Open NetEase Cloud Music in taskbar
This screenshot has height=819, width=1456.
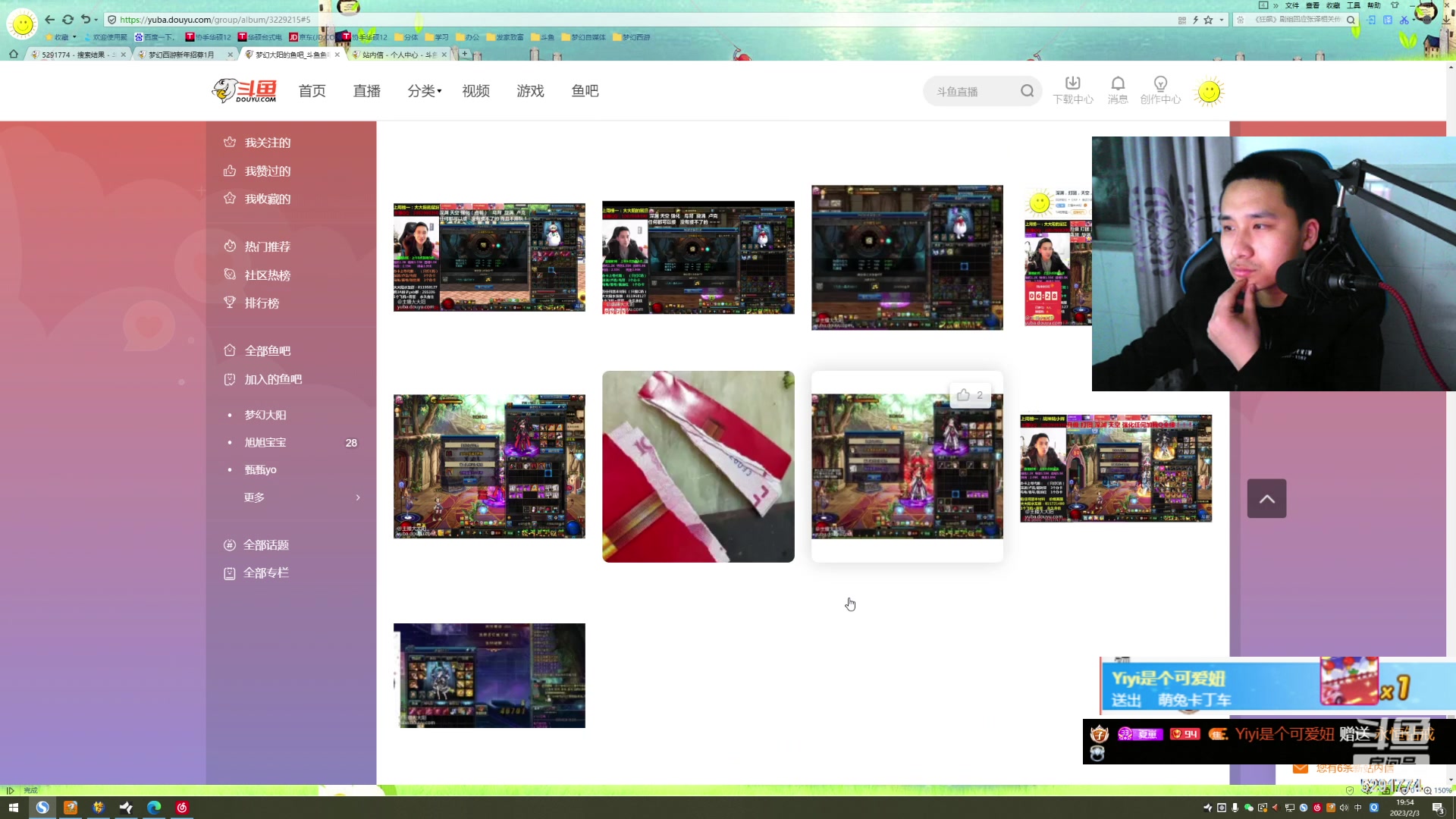[182, 808]
